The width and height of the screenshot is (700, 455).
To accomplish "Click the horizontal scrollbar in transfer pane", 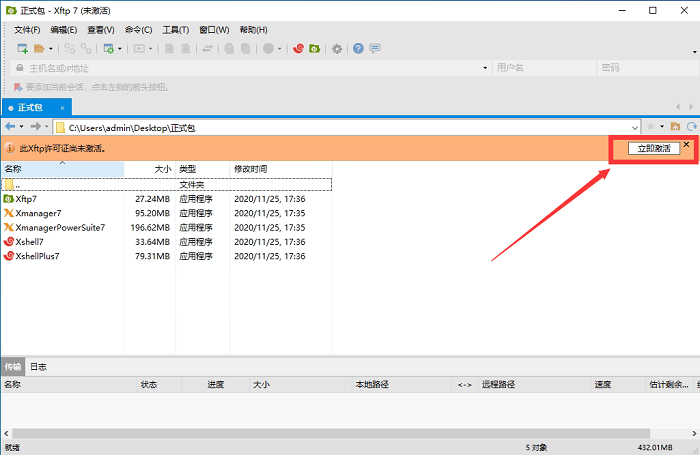I will [x=331, y=433].
